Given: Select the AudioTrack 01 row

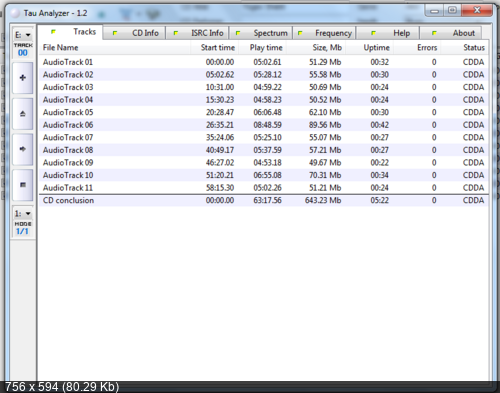Looking at the screenshot, I should [x=264, y=62].
